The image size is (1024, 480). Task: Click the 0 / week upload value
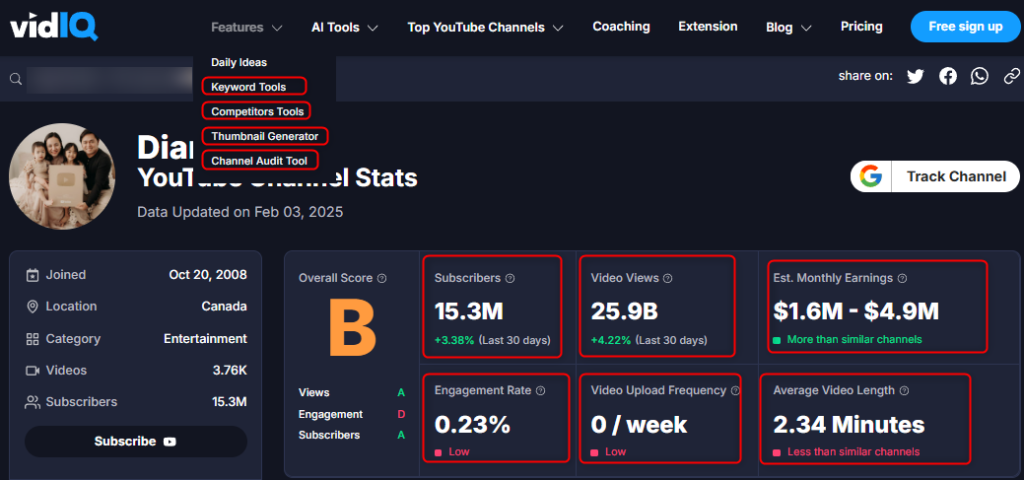click(x=639, y=424)
